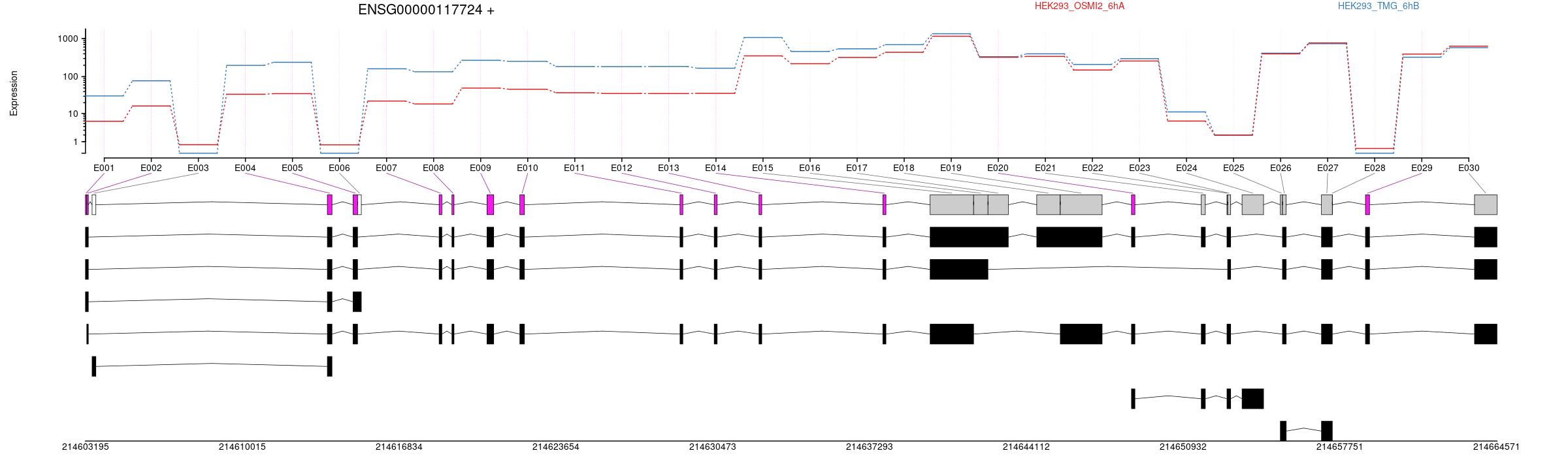Click exon label E005
The image size is (1568, 457).
(292, 168)
